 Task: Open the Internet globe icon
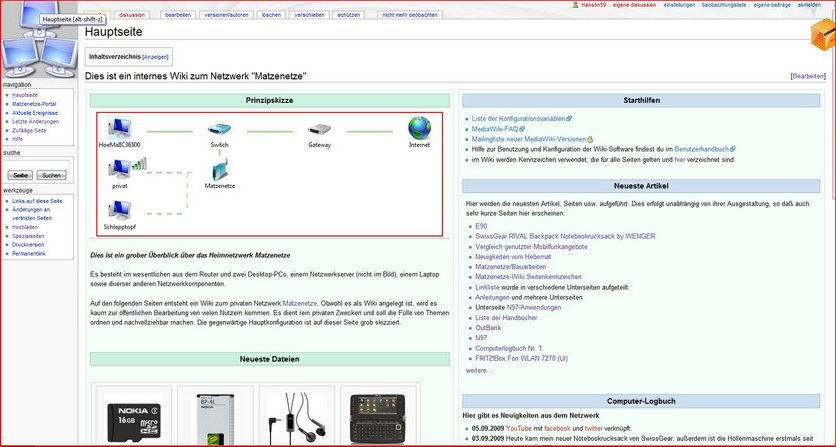tap(420, 128)
